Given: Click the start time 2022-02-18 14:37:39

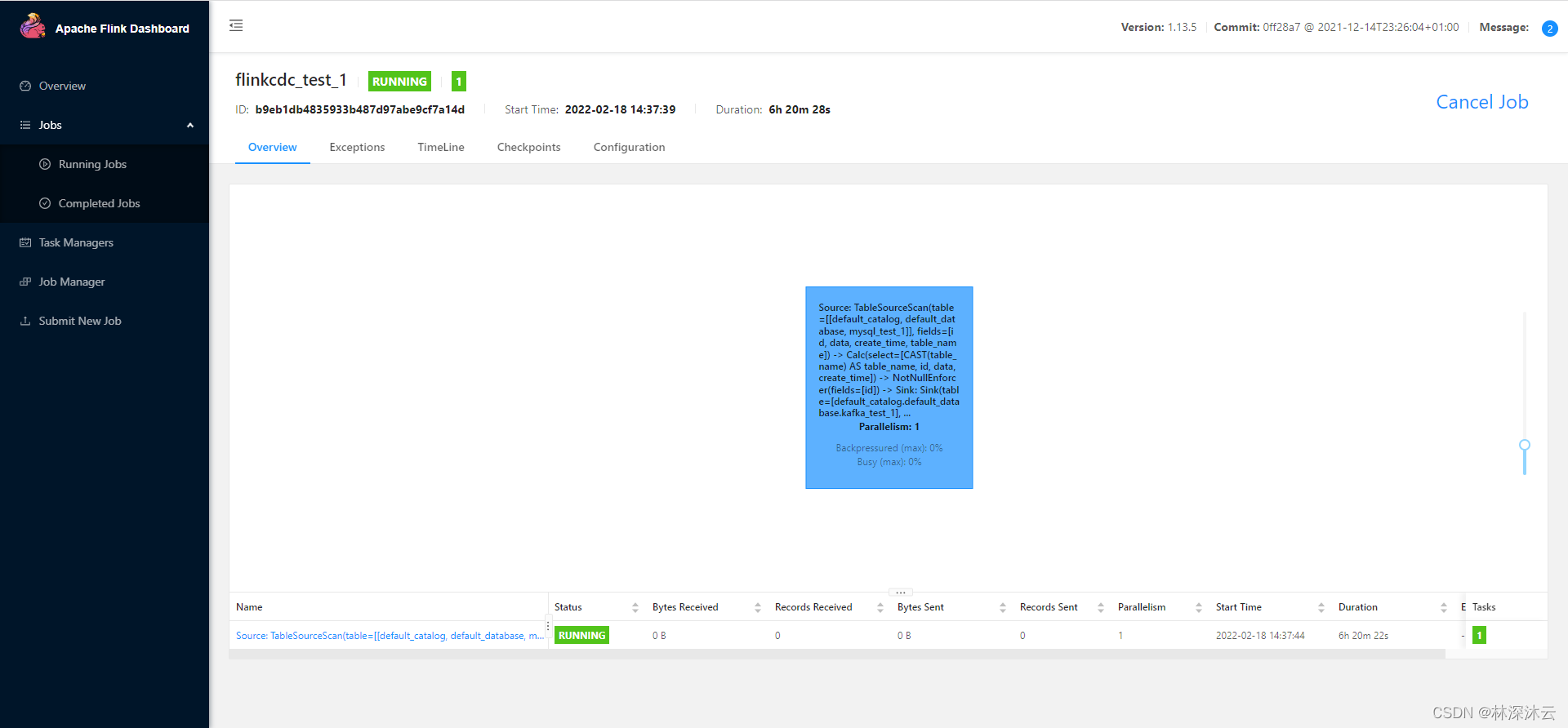Looking at the screenshot, I should click(620, 109).
